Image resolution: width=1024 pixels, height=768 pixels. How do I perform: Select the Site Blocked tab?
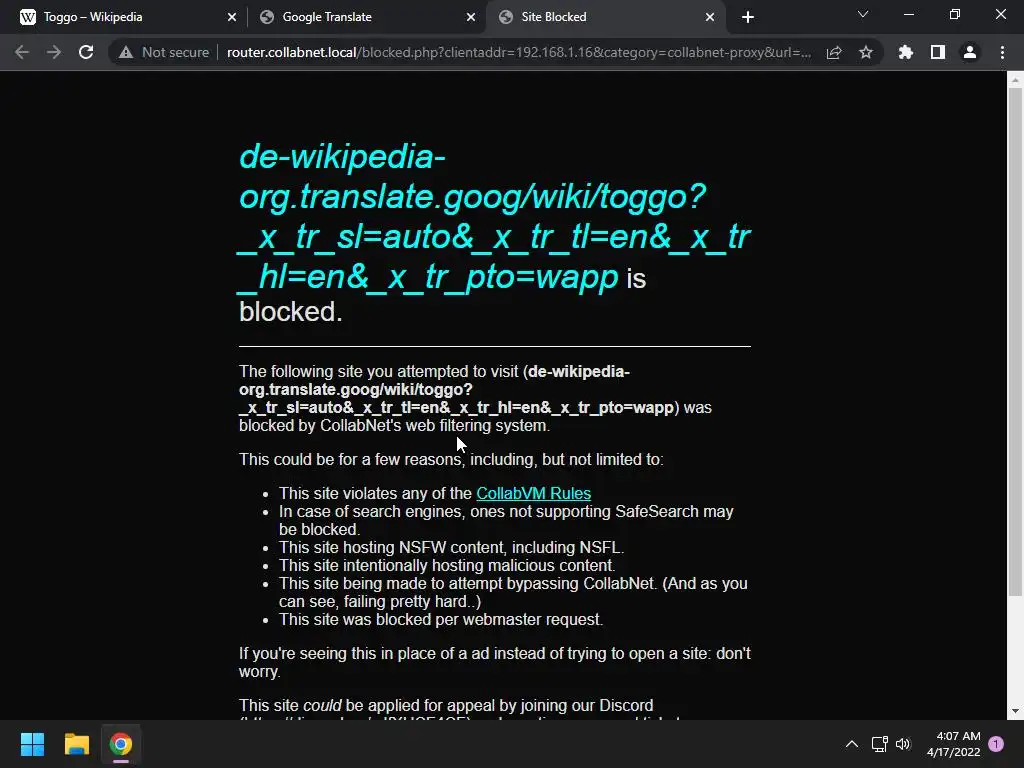tap(605, 17)
